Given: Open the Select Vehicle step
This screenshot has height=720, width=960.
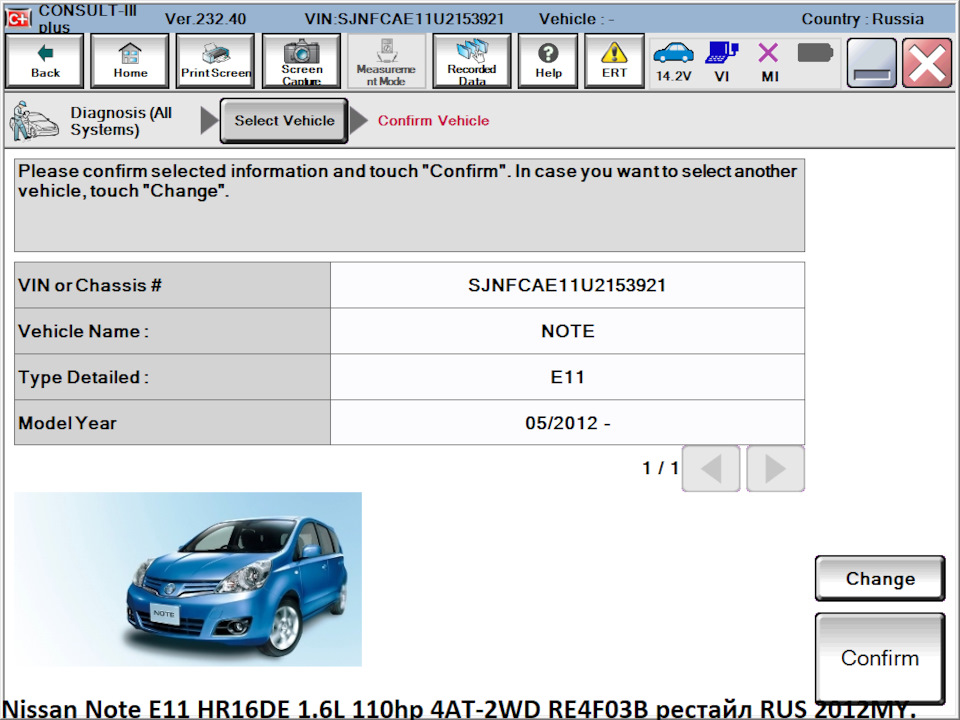Looking at the screenshot, I should point(283,120).
